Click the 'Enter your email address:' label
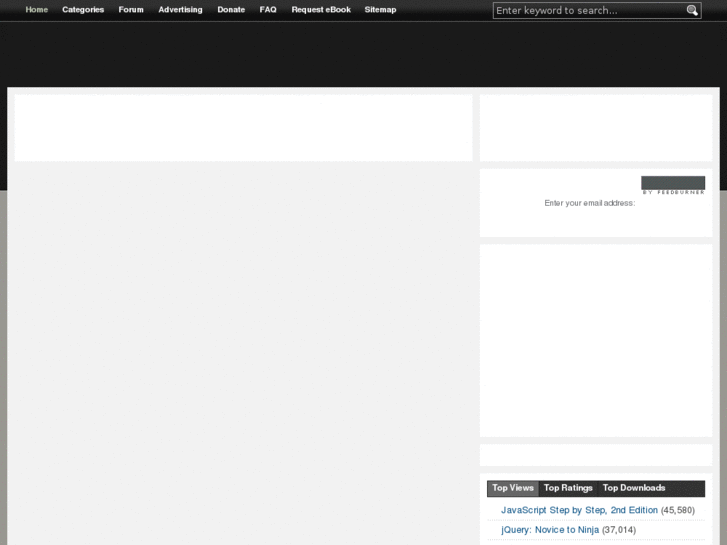Viewport: 727px width, 545px height. (x=589, y=203)
